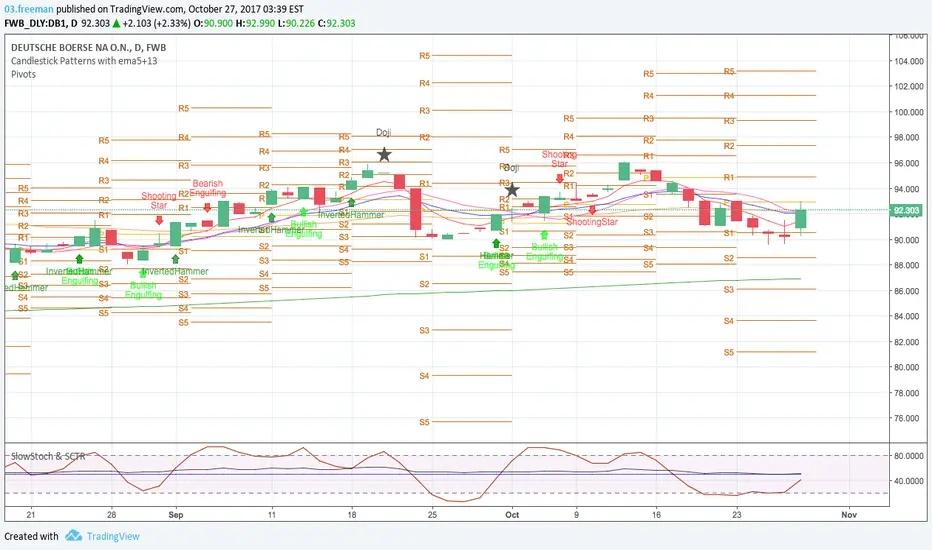Open the 03.freeman author profile link
932x550 pixels.
(29, 9)
